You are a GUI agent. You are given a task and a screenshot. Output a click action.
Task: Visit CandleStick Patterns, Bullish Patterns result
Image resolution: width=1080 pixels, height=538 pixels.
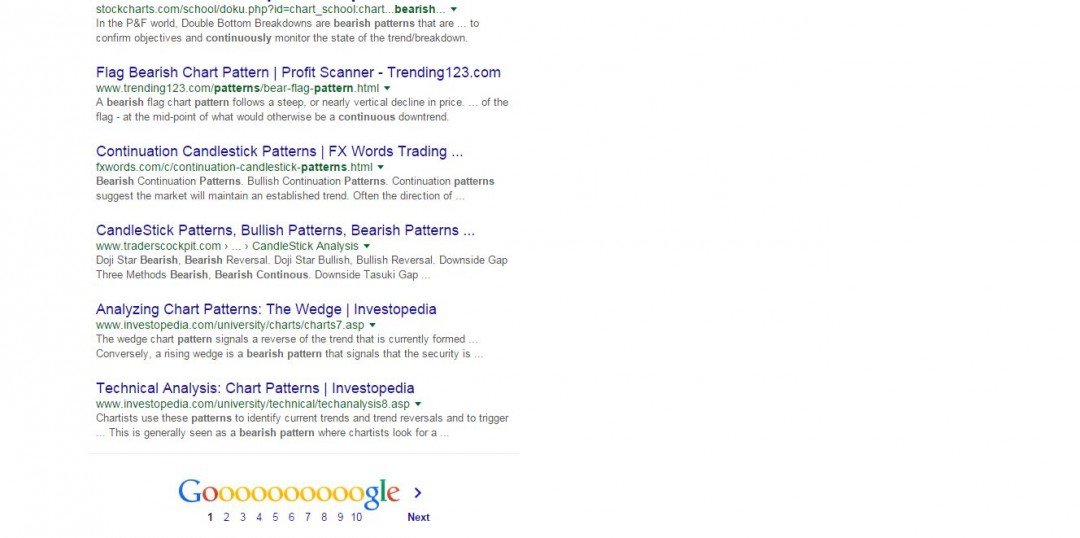285,230
